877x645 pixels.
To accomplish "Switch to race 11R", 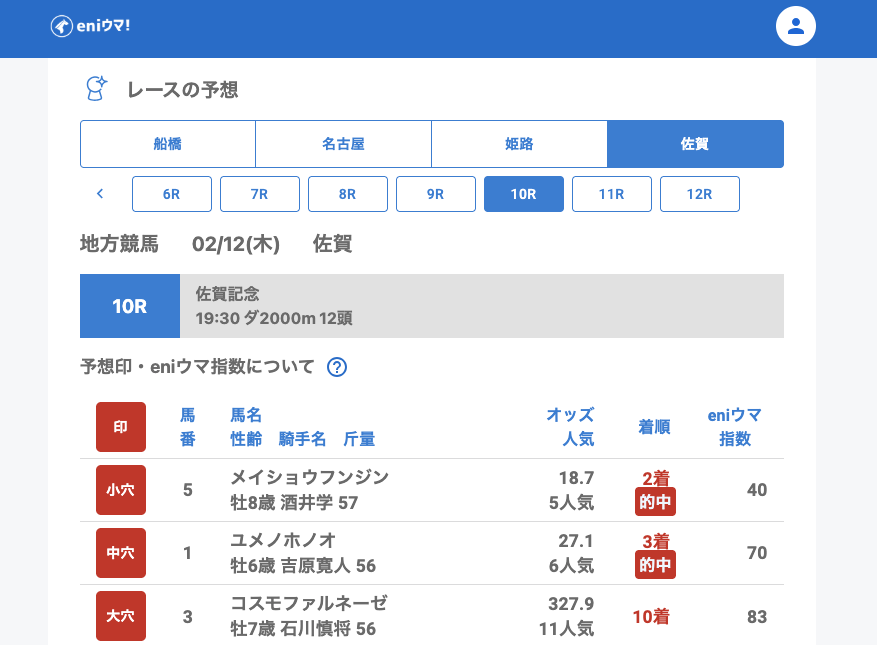I will (x=612, y=194).
